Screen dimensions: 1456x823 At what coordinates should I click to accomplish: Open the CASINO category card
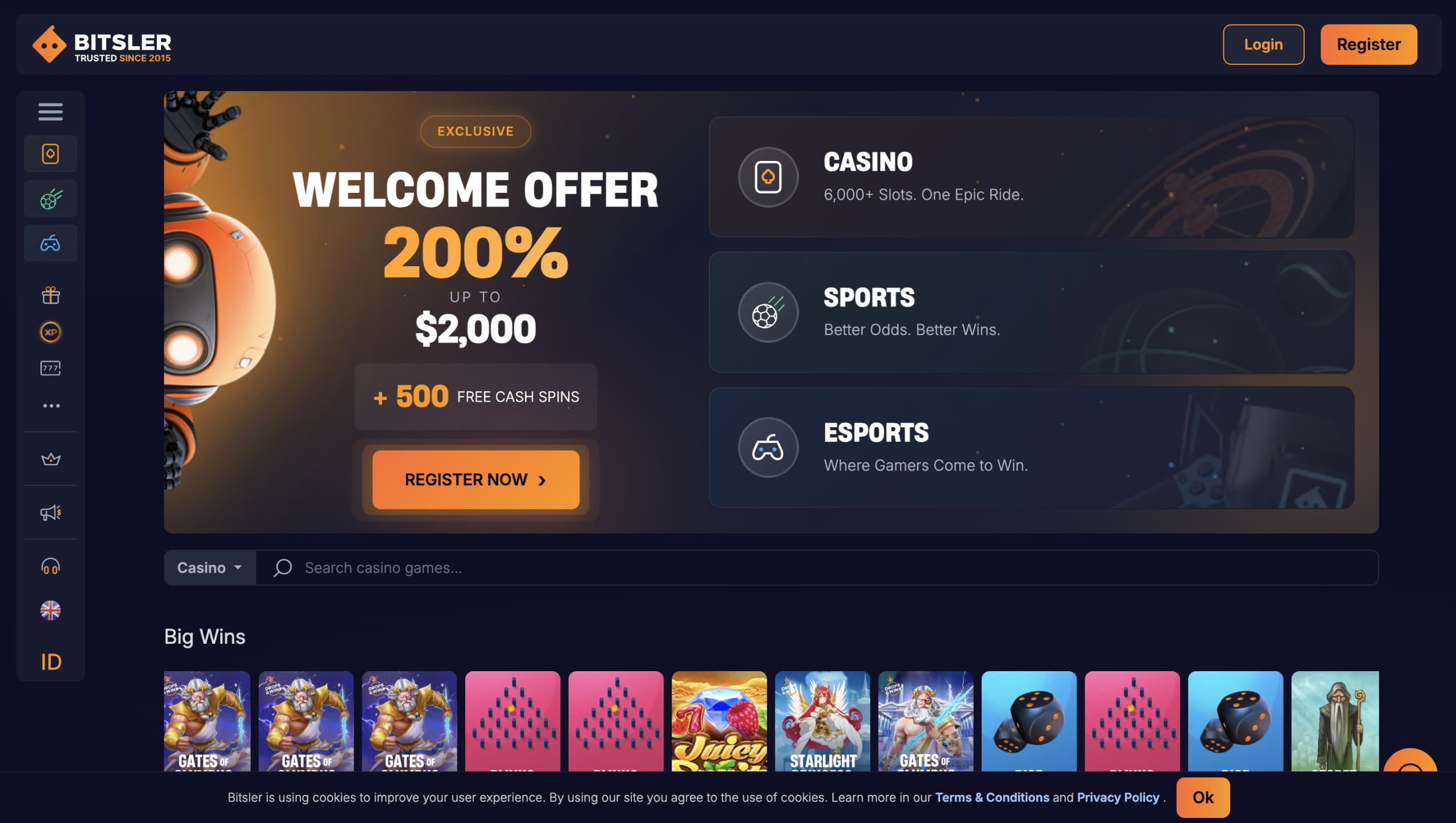tap(1031, 177)
